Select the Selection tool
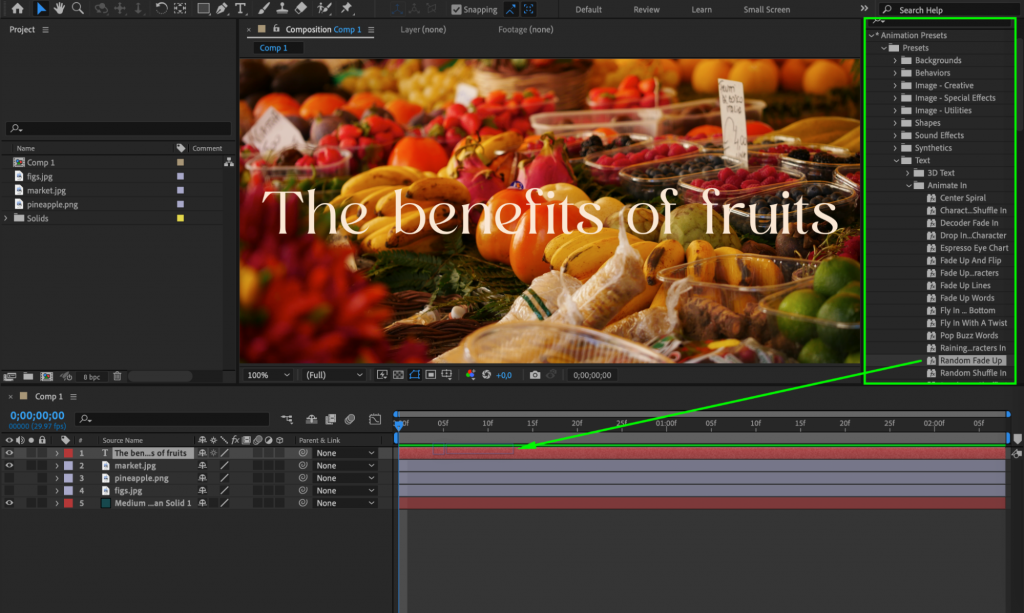The height and width of the screenshot is (613, 1024). (x=40, y=9)
